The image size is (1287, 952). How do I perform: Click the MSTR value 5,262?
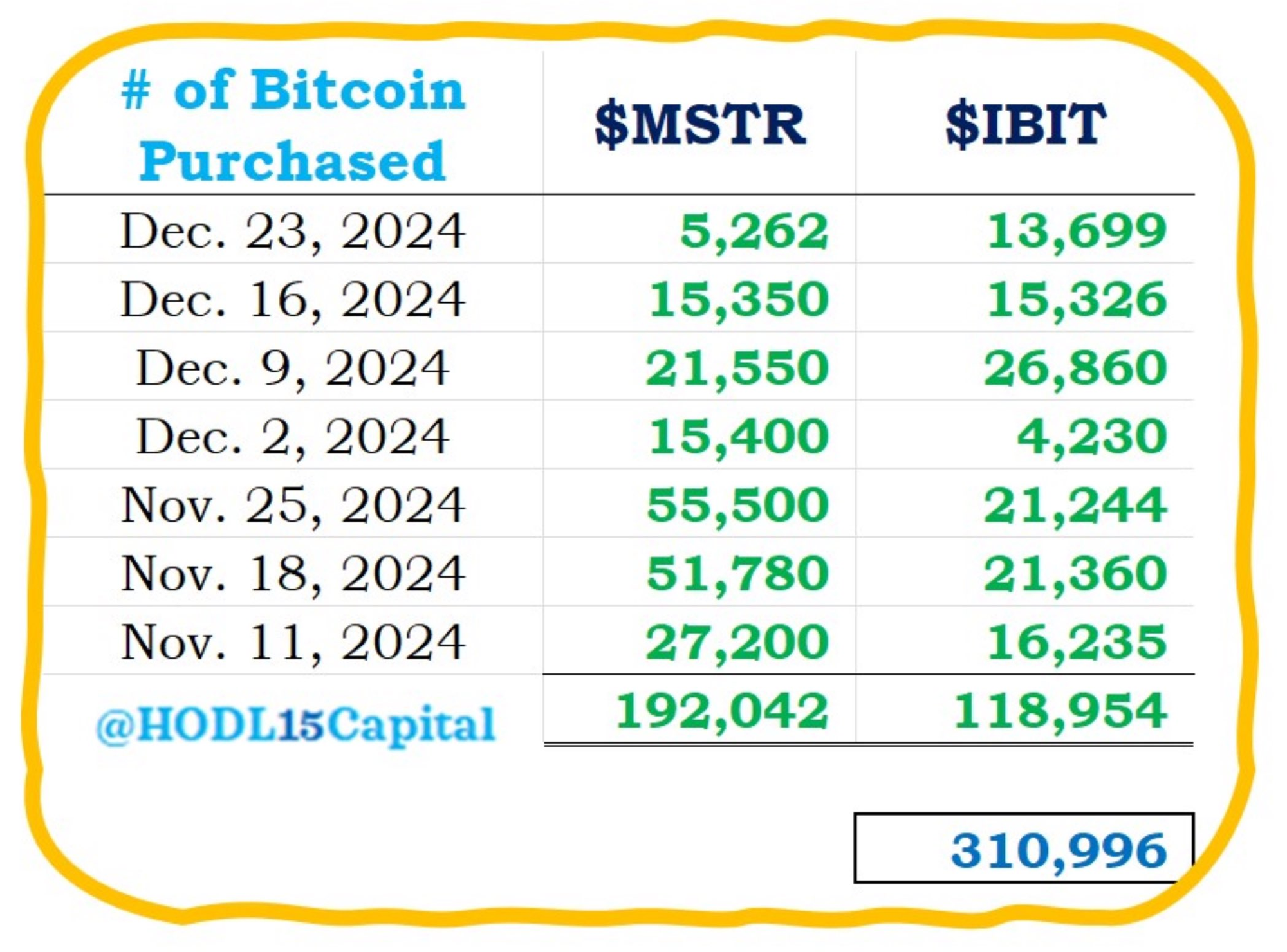click(754, 232)
